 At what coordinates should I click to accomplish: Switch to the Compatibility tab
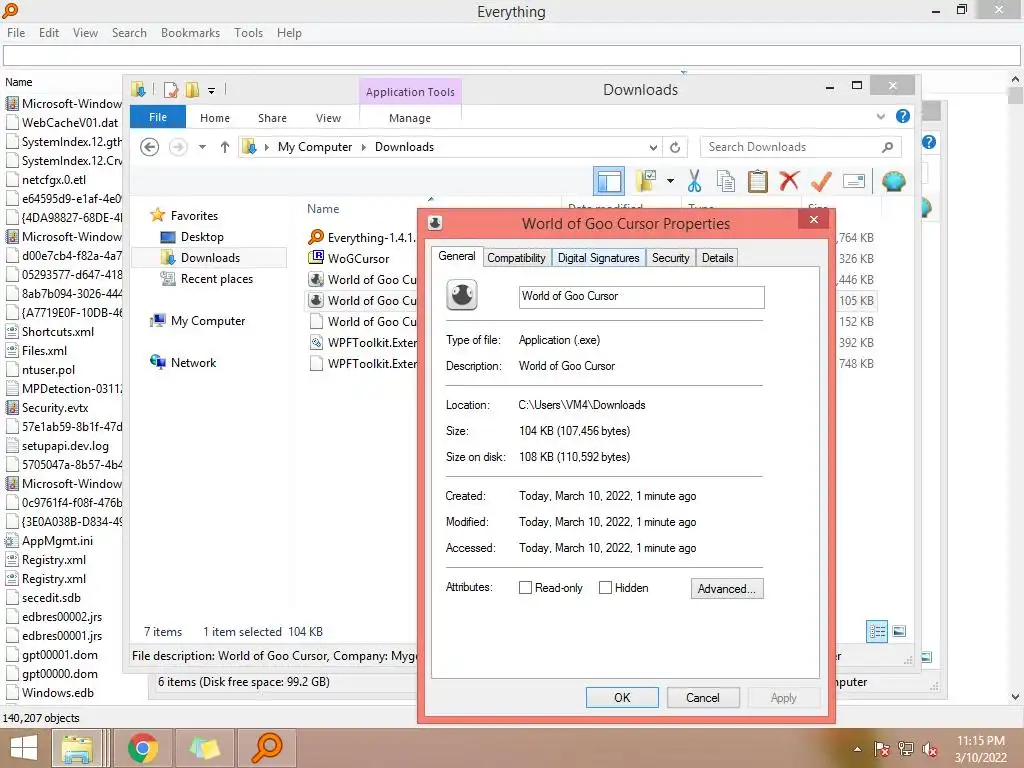[516, 258]
